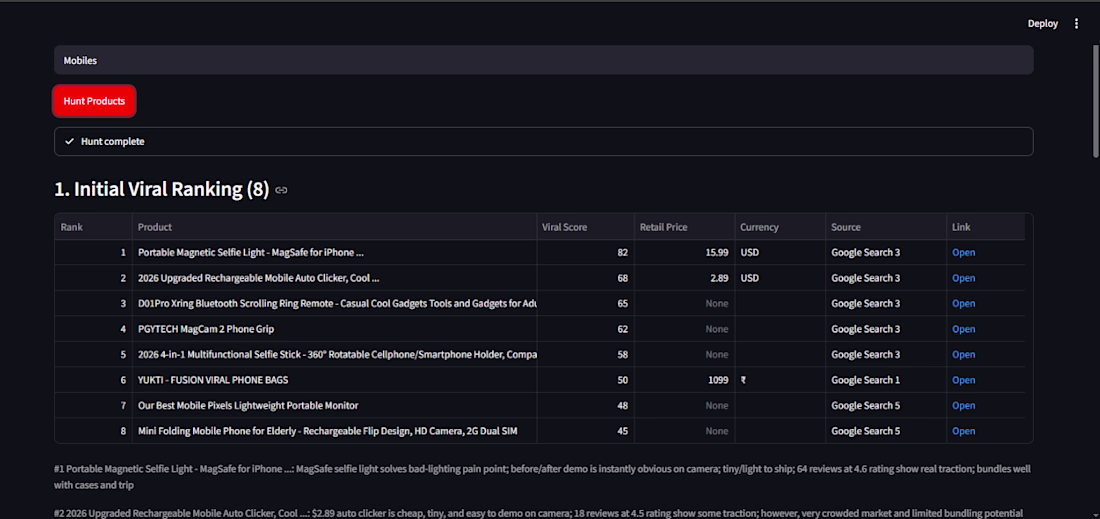
Task: Click the #1 Portable Magnetic Selfie Light description paragraph
Action: coord(544,476)
